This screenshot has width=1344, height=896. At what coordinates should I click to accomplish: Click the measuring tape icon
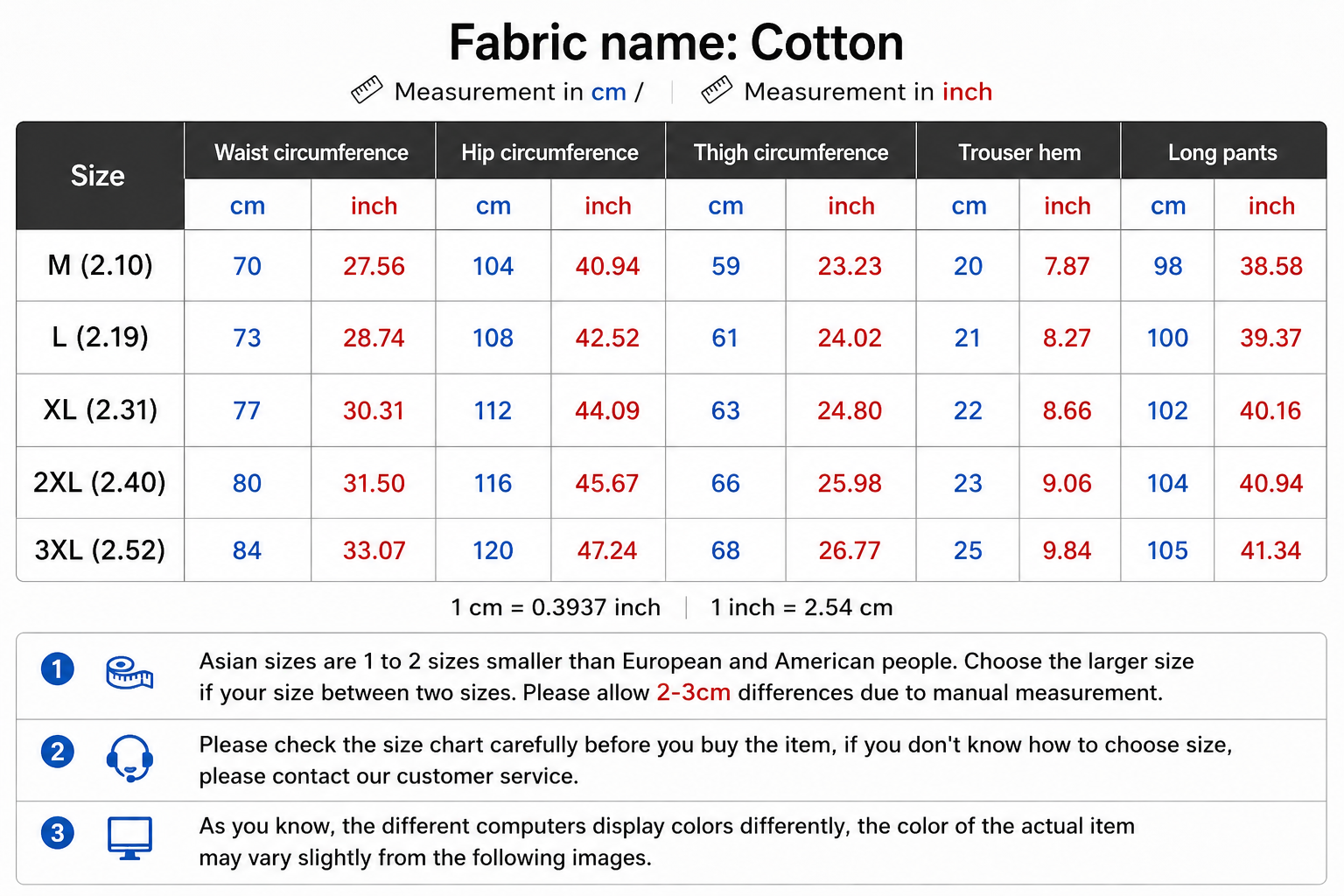click(129, 673)
